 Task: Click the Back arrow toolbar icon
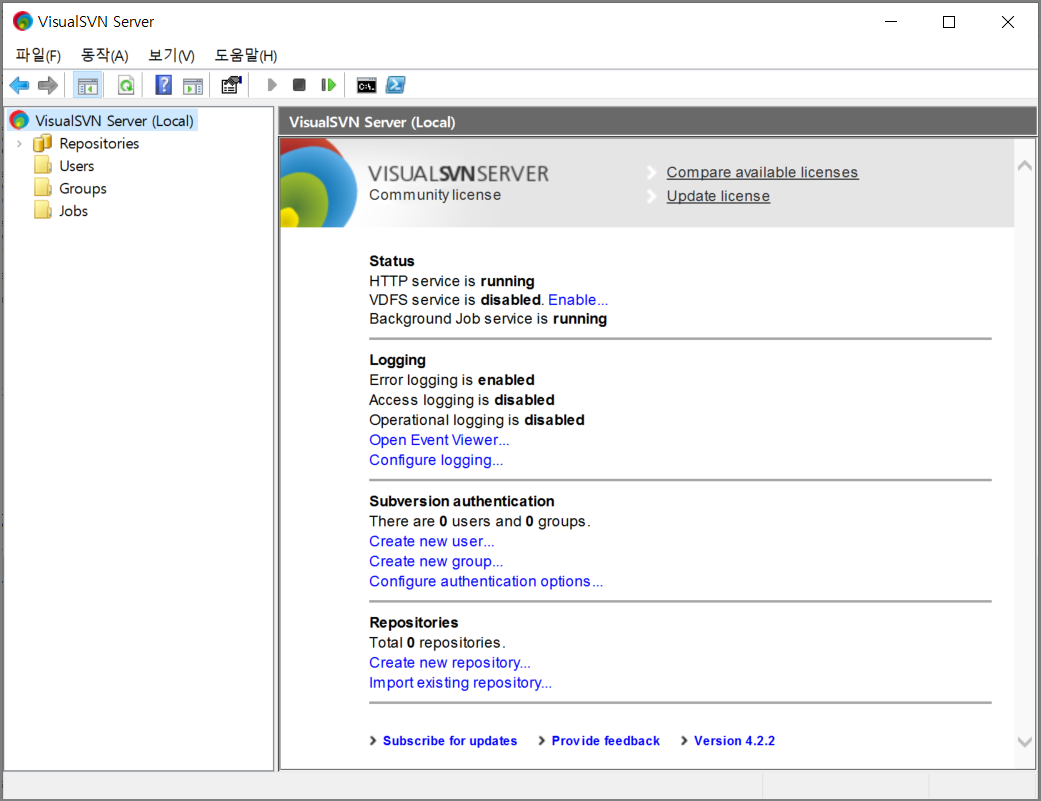point(19,85)
